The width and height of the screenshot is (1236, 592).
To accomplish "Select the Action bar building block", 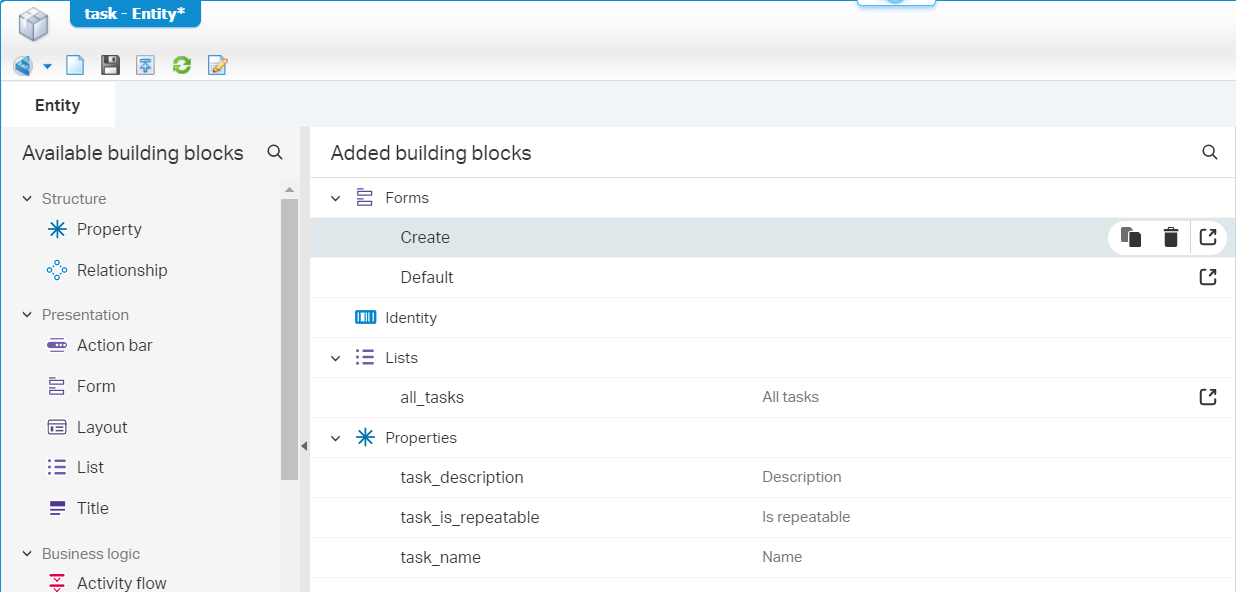I will pos(113,345).
